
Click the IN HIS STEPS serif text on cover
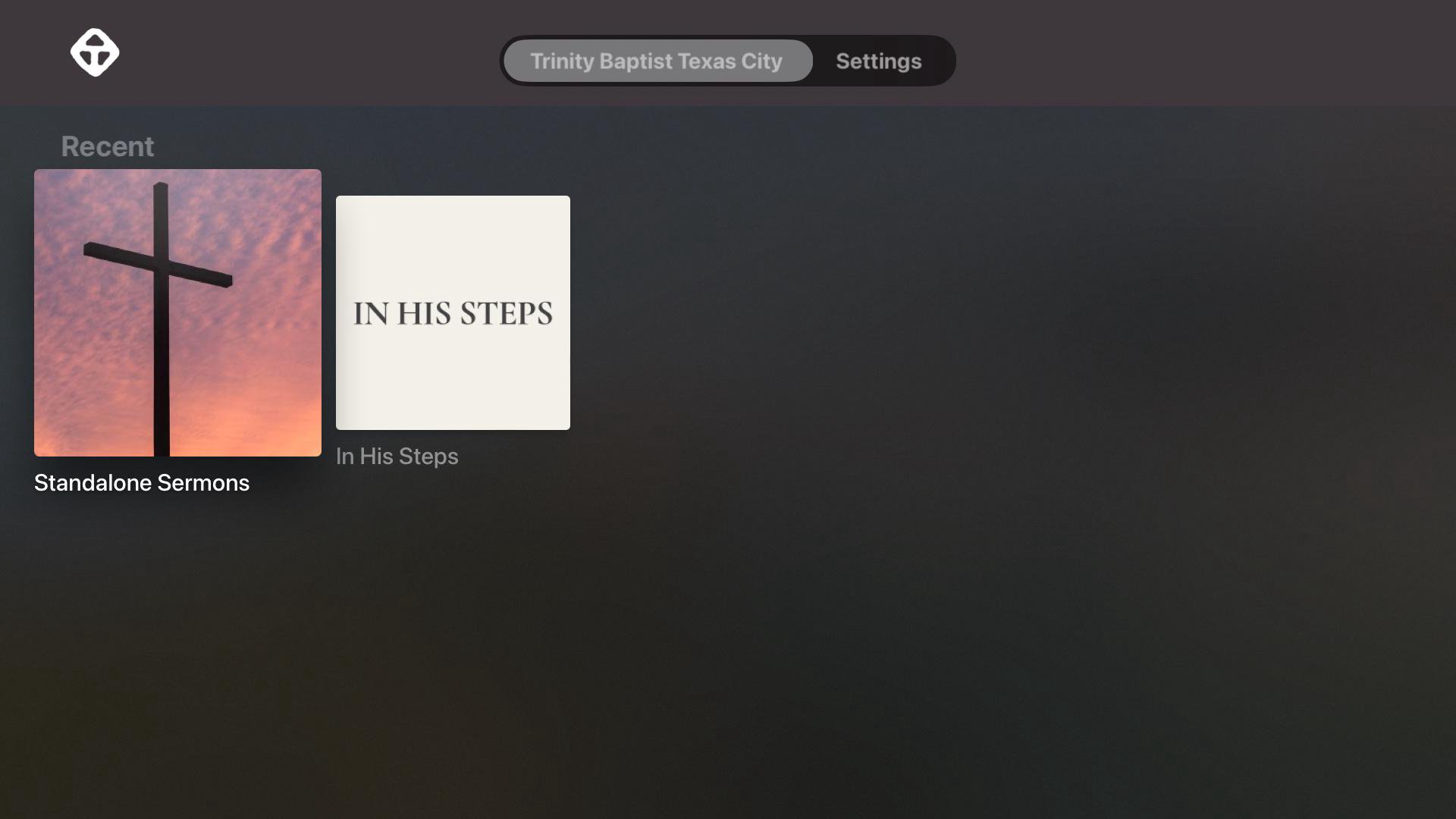453,313
